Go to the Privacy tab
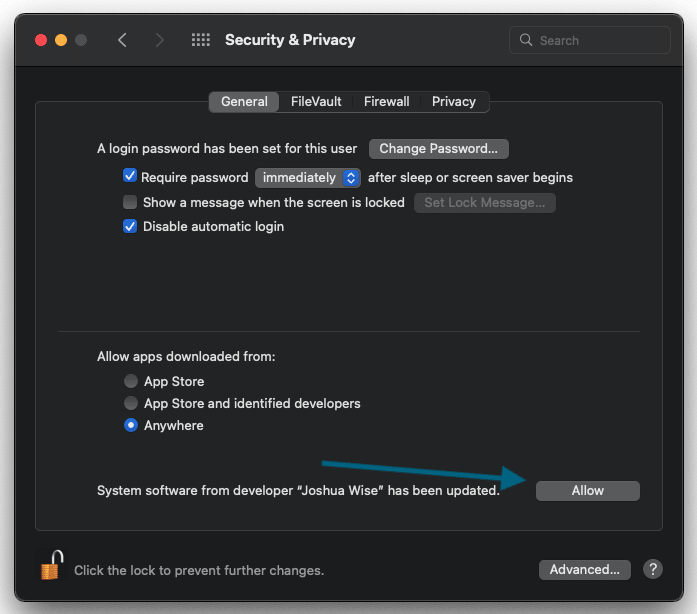This screenshot has height=614, width=697. 454,102
